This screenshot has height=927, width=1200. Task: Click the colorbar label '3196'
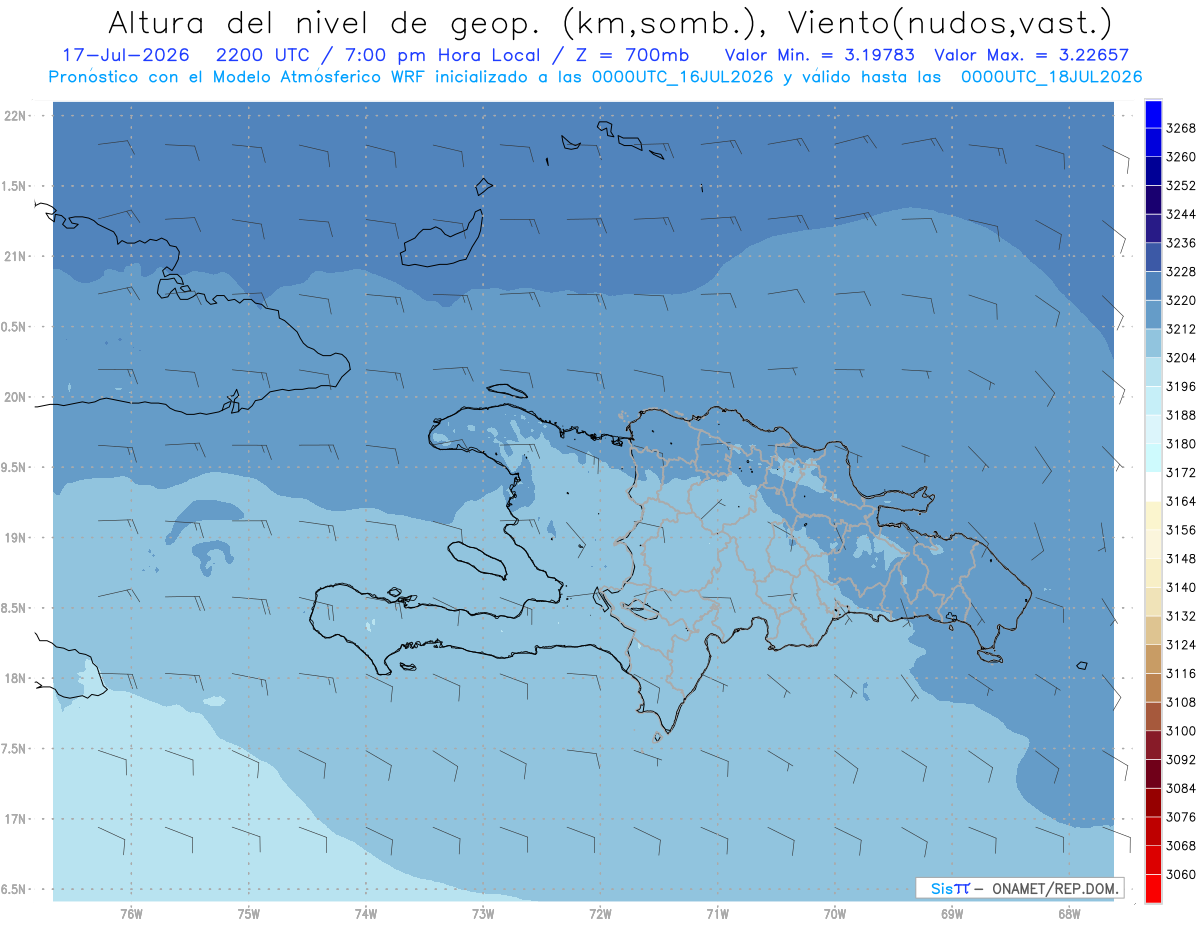[x=1180, y=386]
